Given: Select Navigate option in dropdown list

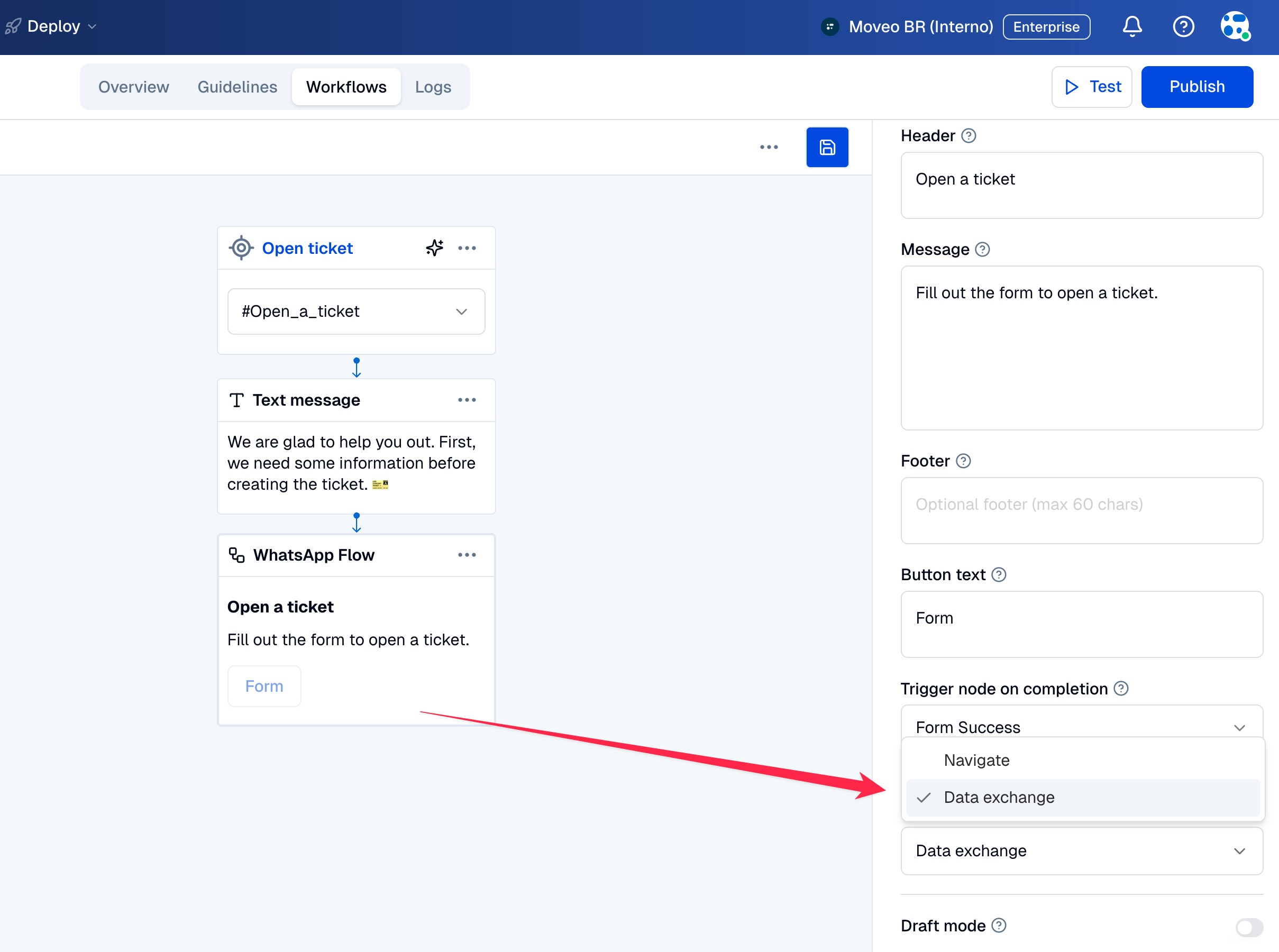Looking at the screenshot, I should coord(976,760).
